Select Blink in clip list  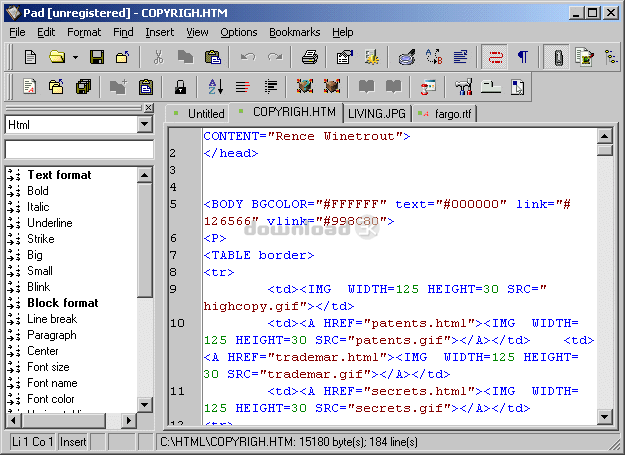click(x=39, y=287)
